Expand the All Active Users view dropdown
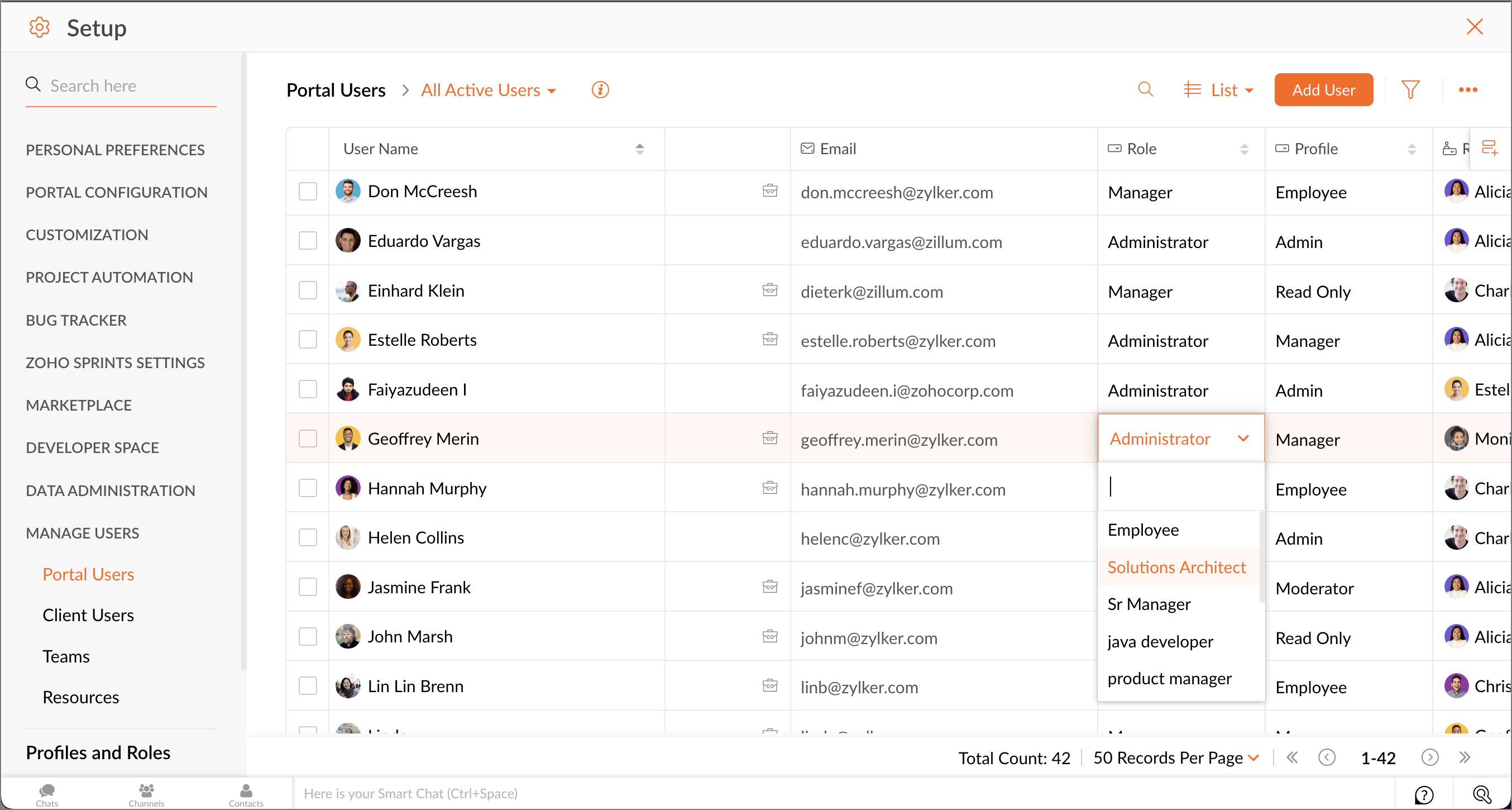The image size is (1512, 810). (489, 90)
